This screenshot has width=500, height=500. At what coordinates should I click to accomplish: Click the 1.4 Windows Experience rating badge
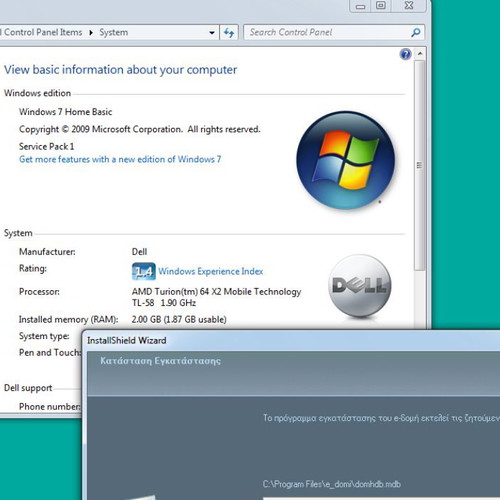point(143,271)
